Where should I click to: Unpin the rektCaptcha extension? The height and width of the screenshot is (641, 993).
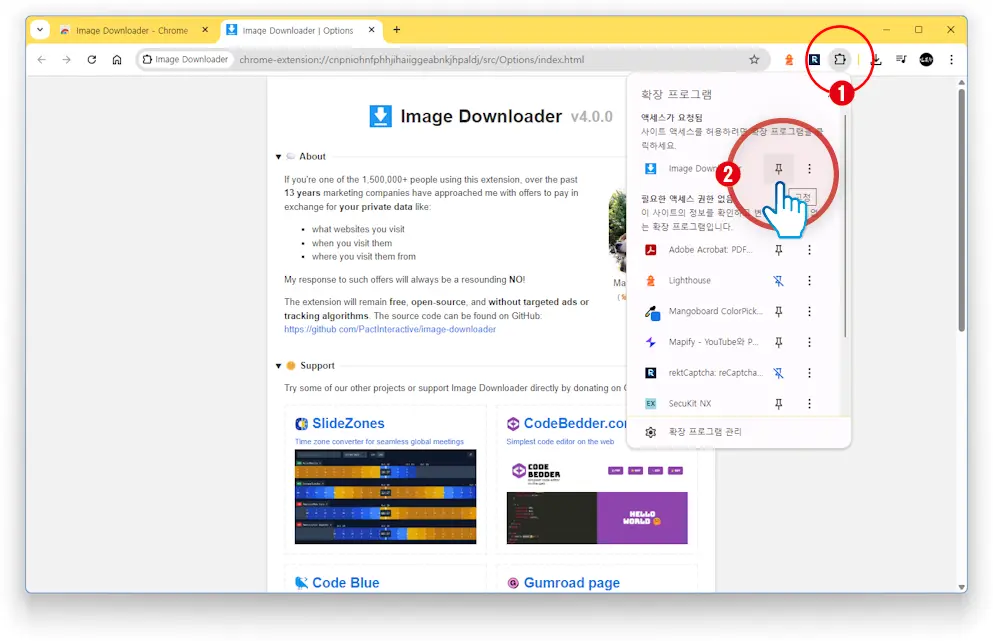click(778, 373)
